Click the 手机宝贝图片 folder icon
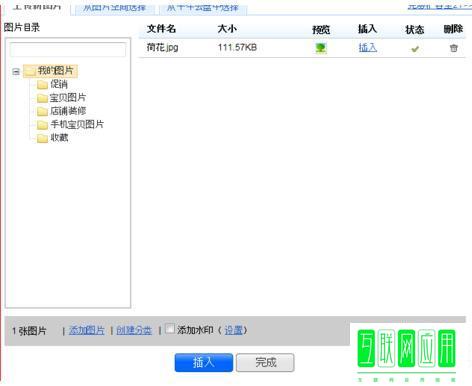 42,125
